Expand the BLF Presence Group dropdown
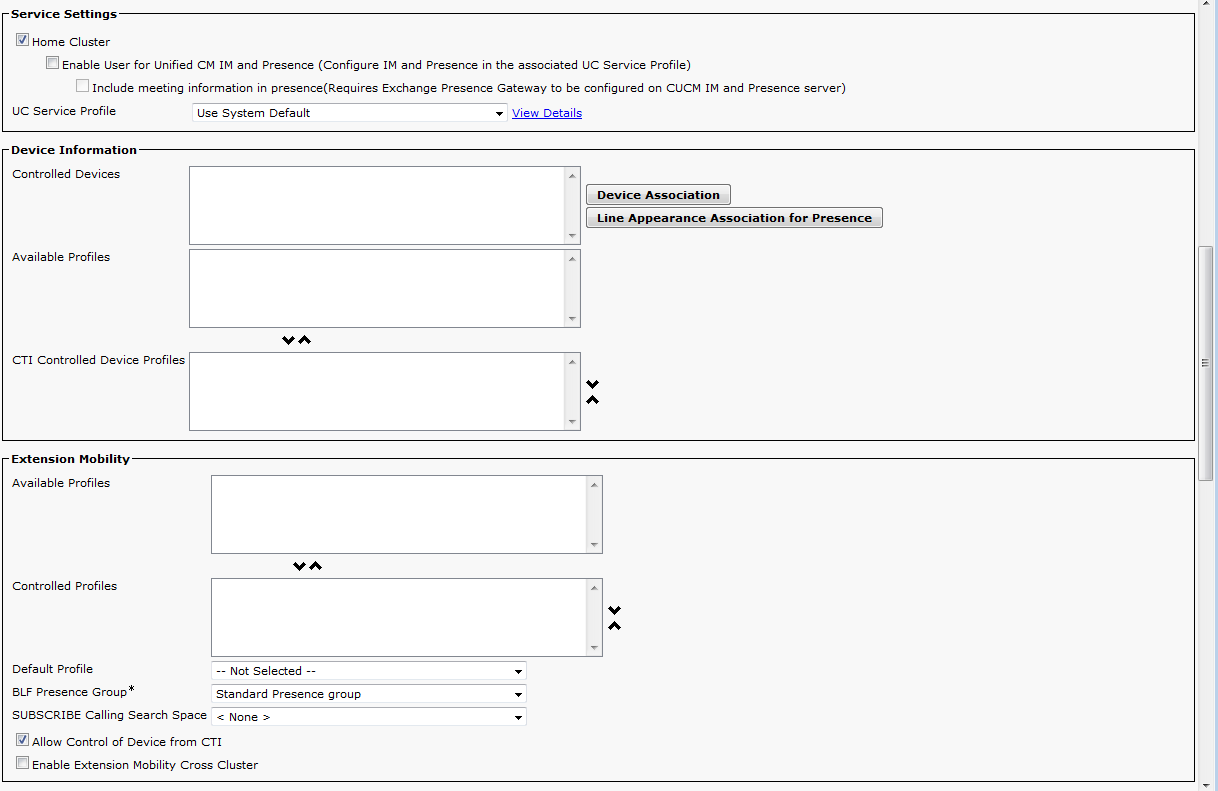 [368, 694]
